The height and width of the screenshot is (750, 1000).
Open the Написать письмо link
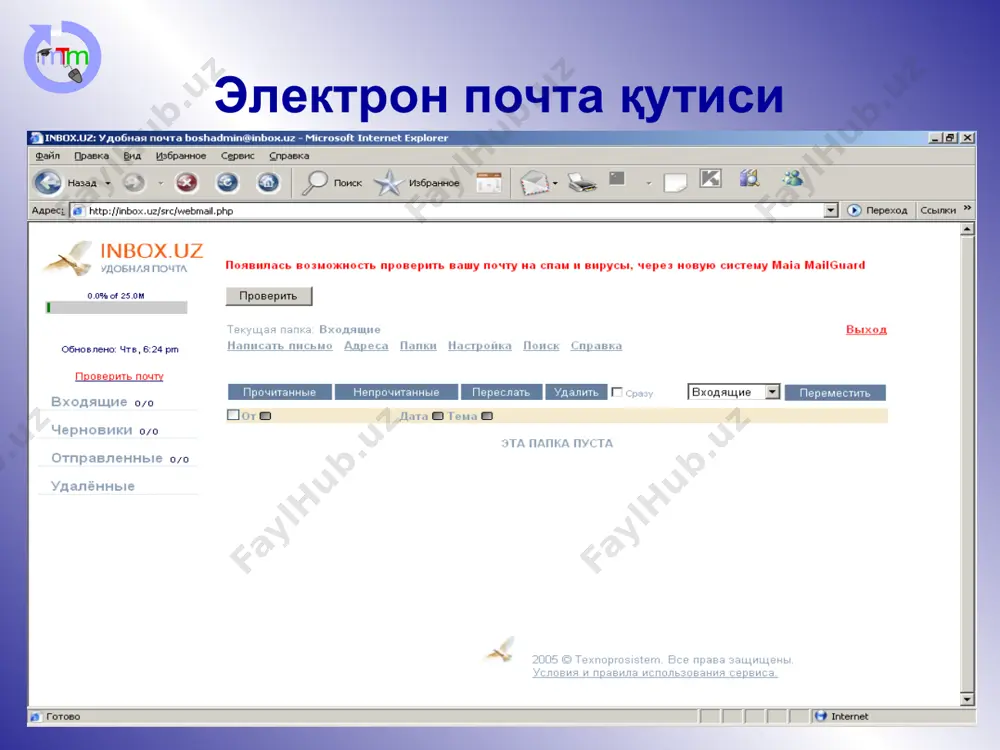280,346
